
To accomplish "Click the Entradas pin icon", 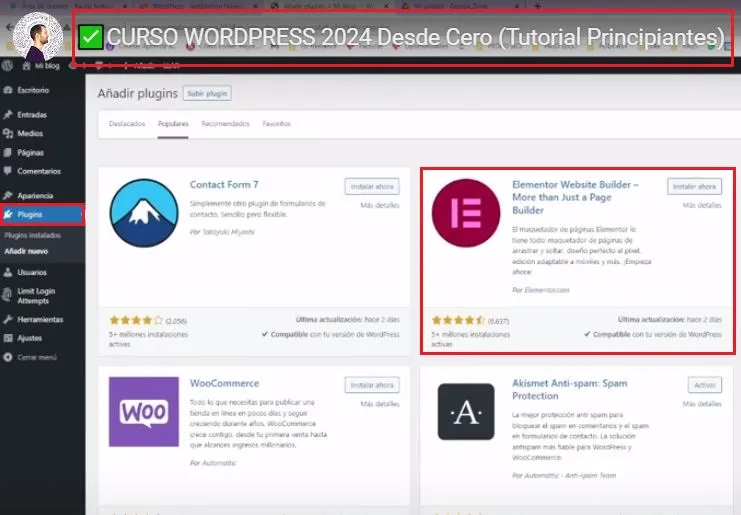I will pyautogui.click(x=8, y=115).
